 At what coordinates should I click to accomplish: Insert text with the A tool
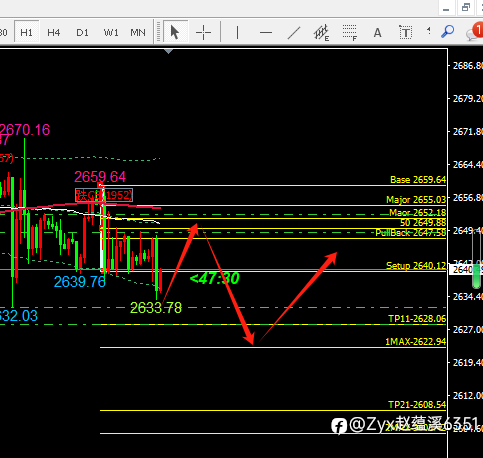tap(377, 32)
